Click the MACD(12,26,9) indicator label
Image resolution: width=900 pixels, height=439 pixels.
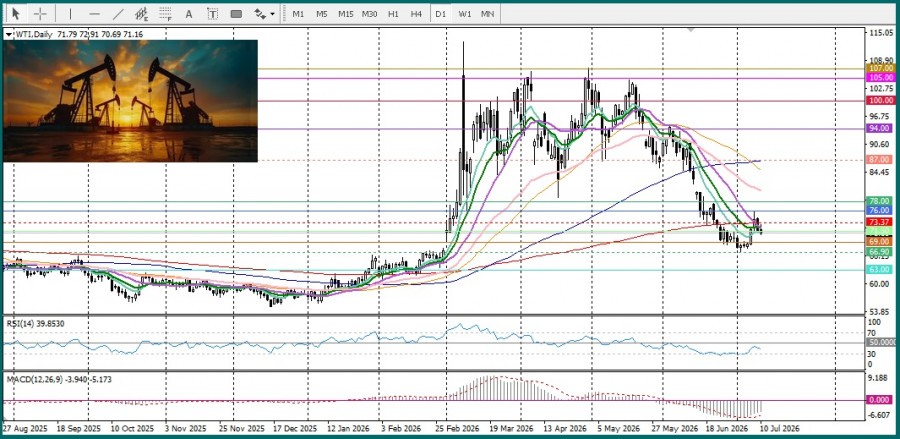coord(59,380)
